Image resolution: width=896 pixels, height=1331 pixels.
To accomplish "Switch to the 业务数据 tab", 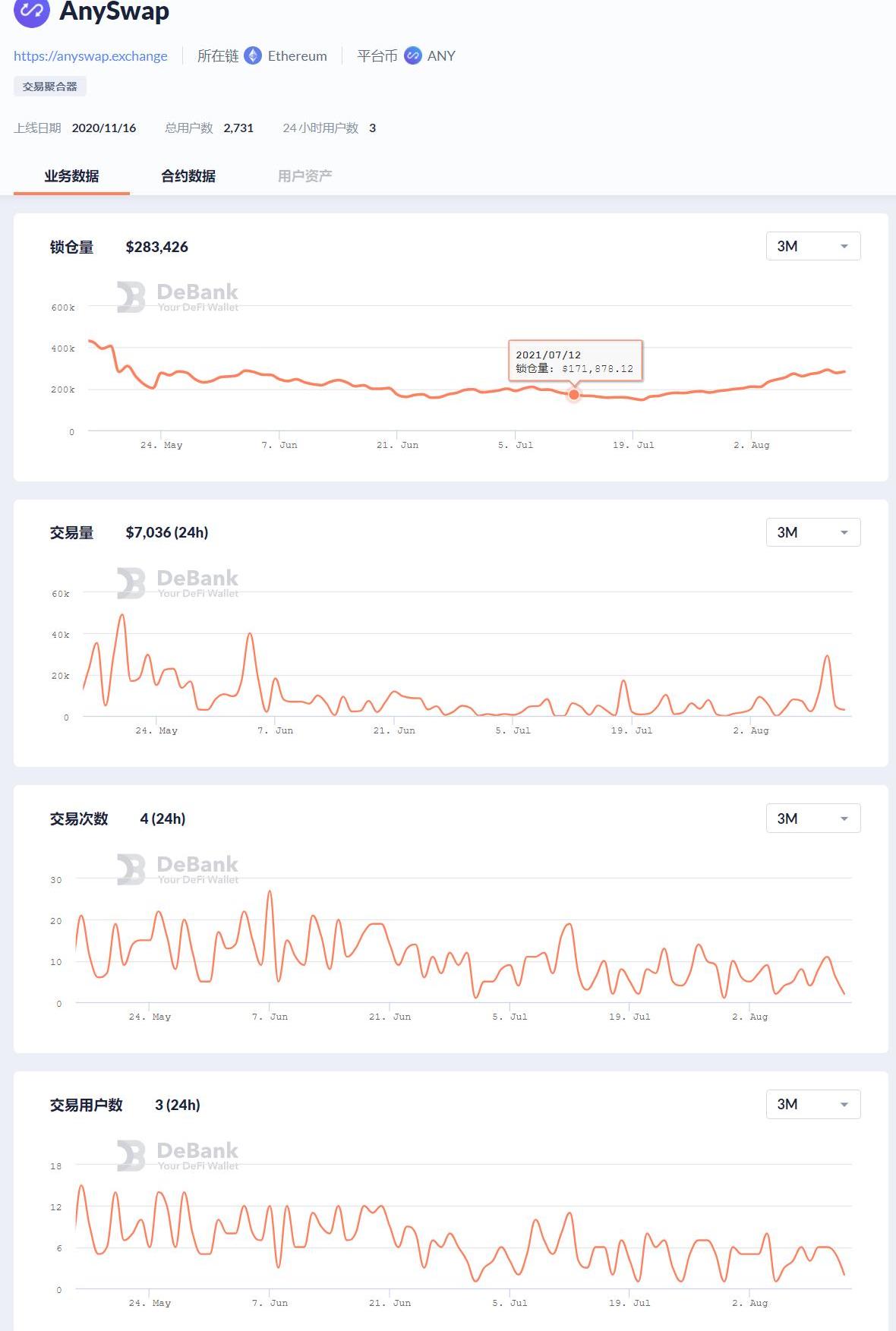I will tap(71, 176).
